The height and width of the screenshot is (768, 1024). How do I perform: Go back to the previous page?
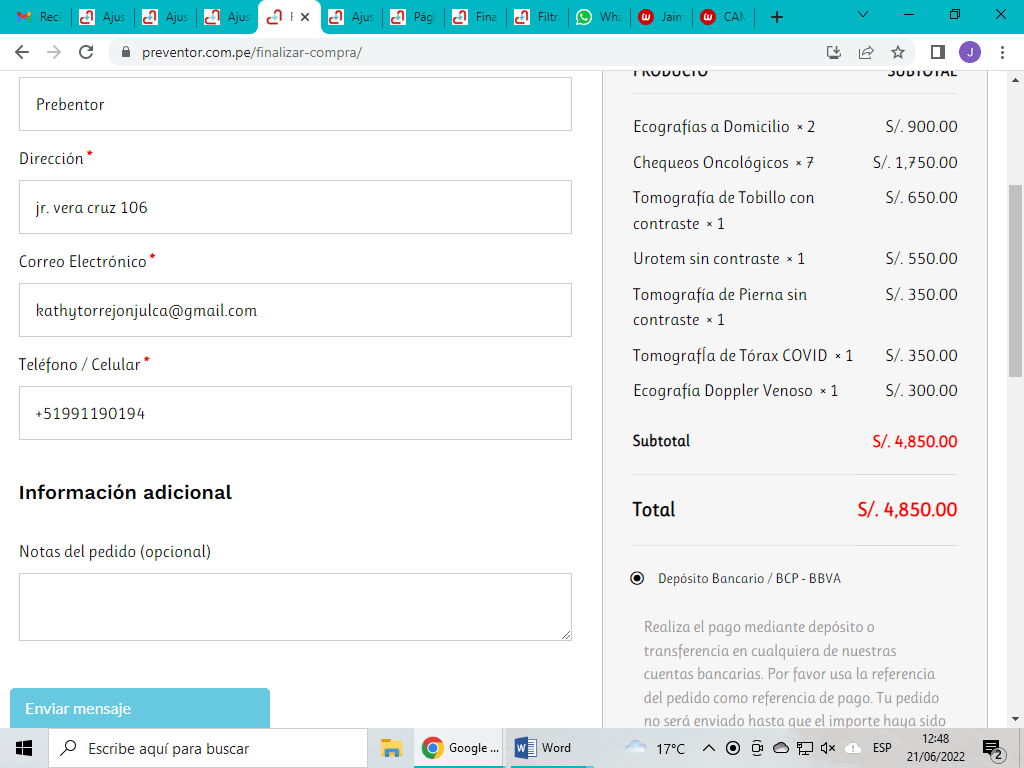[22, 52]
